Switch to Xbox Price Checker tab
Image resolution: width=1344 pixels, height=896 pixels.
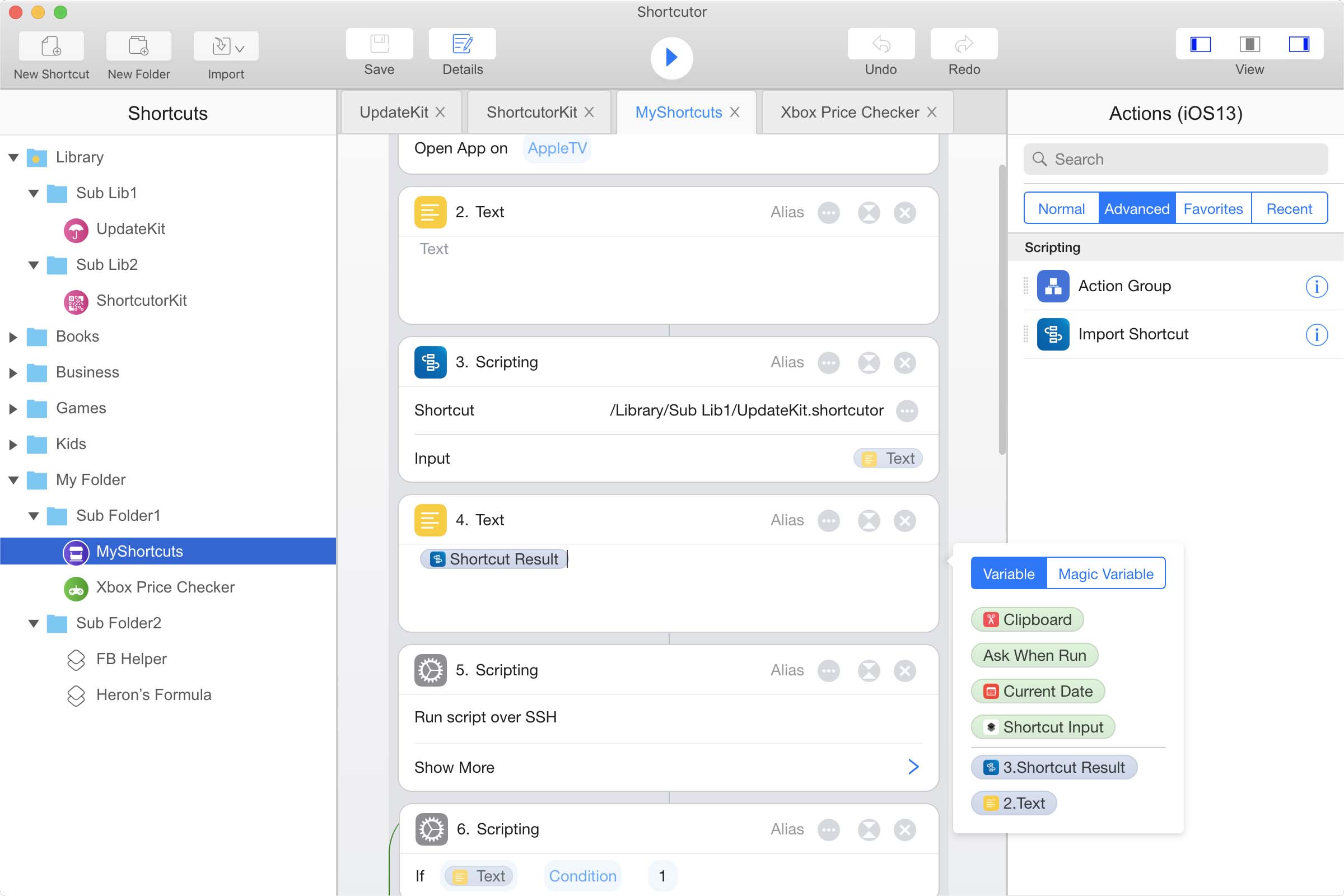(x=849, y=112)
